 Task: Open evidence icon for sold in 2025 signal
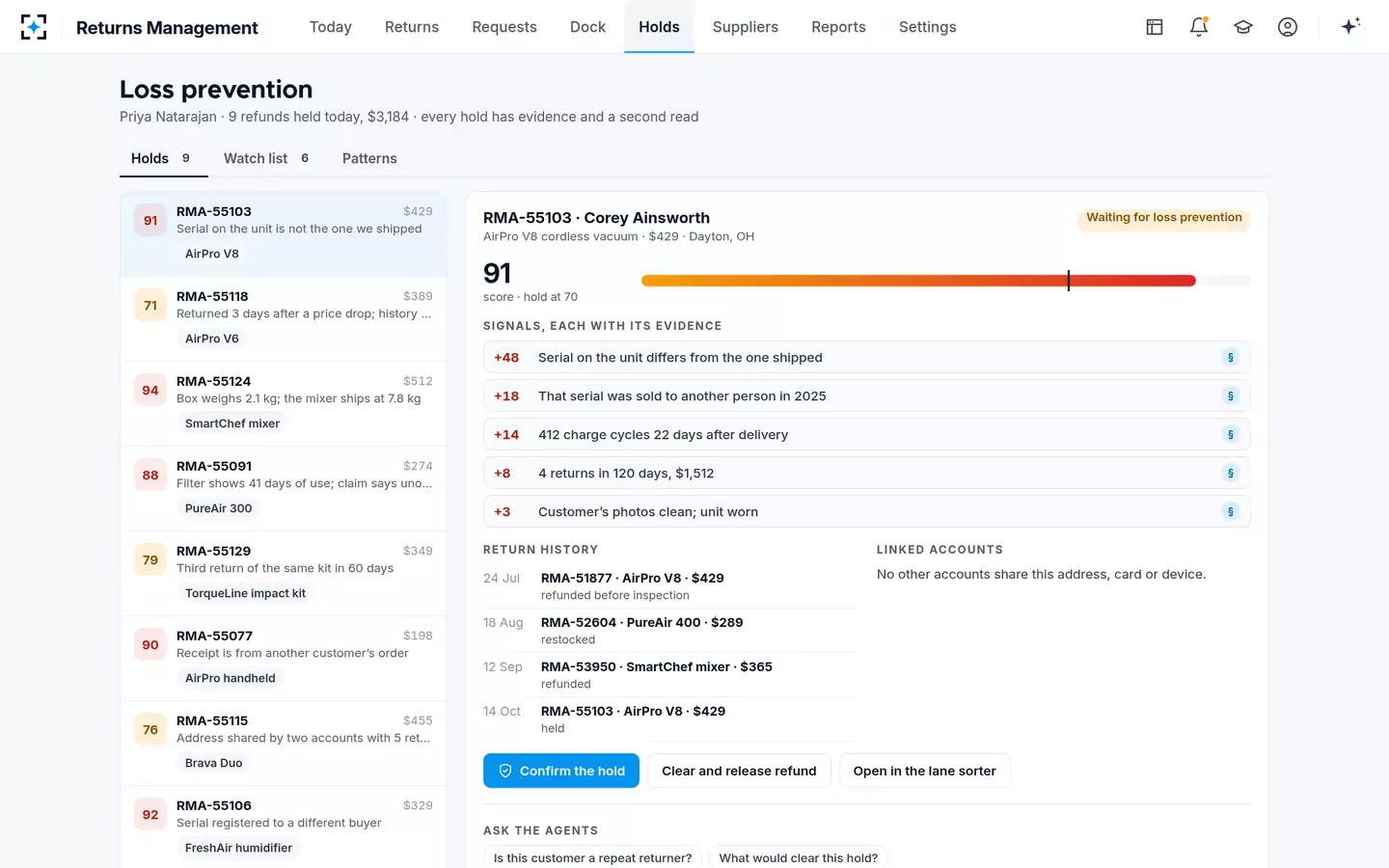1231,396
